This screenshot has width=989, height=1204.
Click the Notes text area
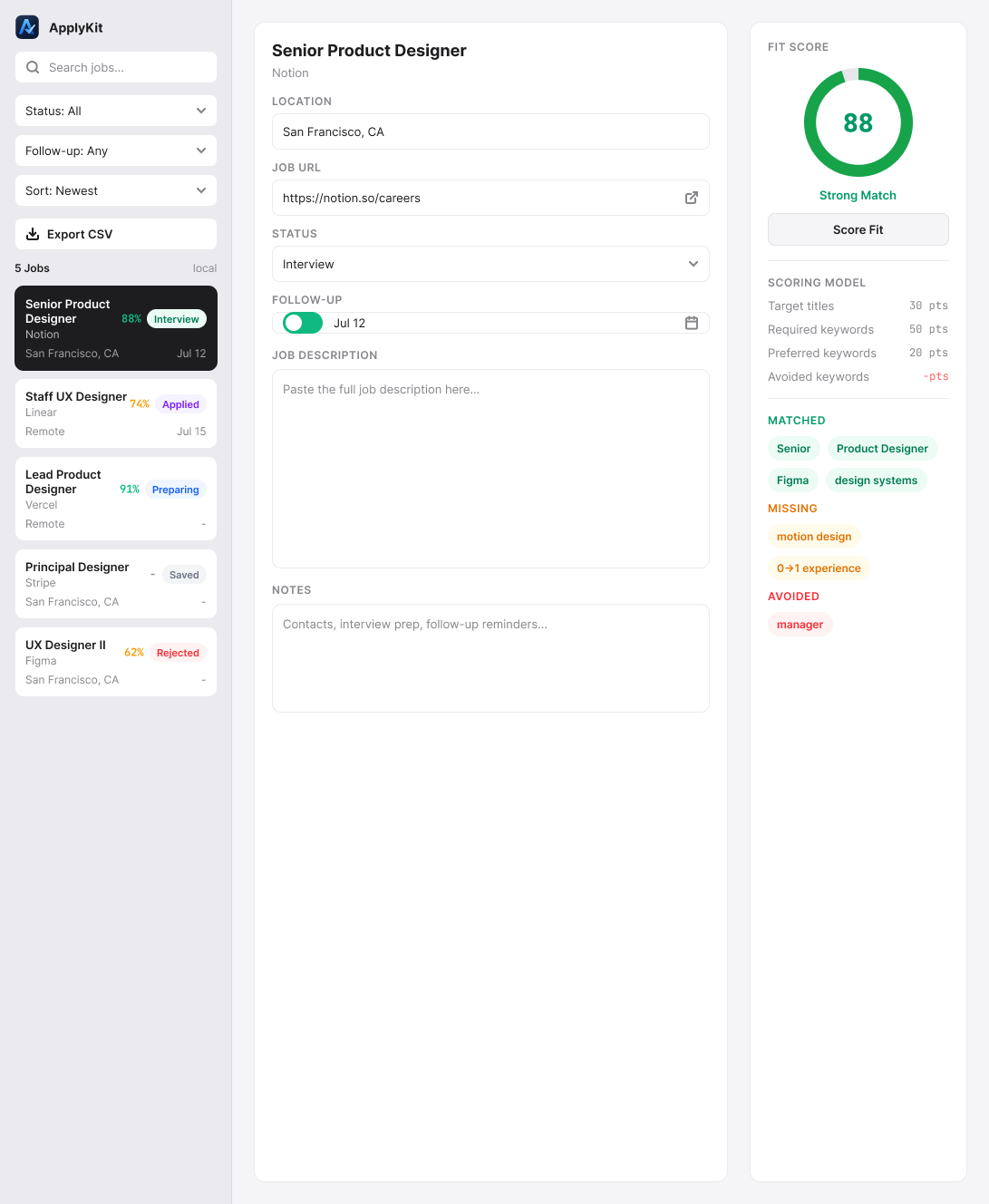[x=490, y=658]
